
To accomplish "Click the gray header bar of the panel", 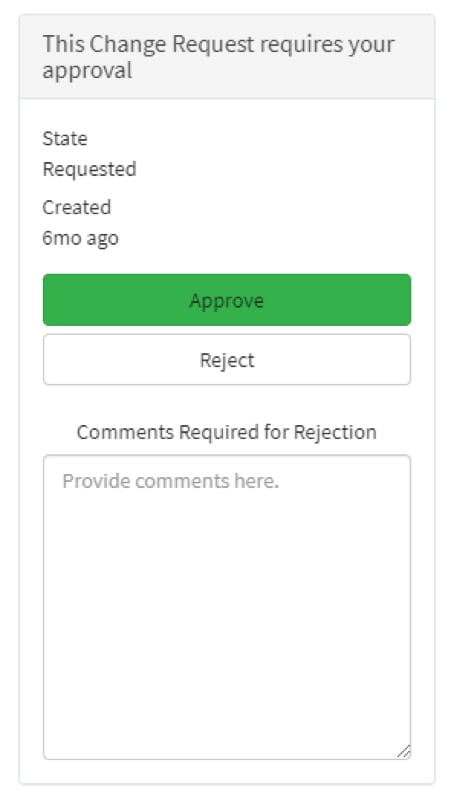I will pyautogui.click(x=227, y=57).
